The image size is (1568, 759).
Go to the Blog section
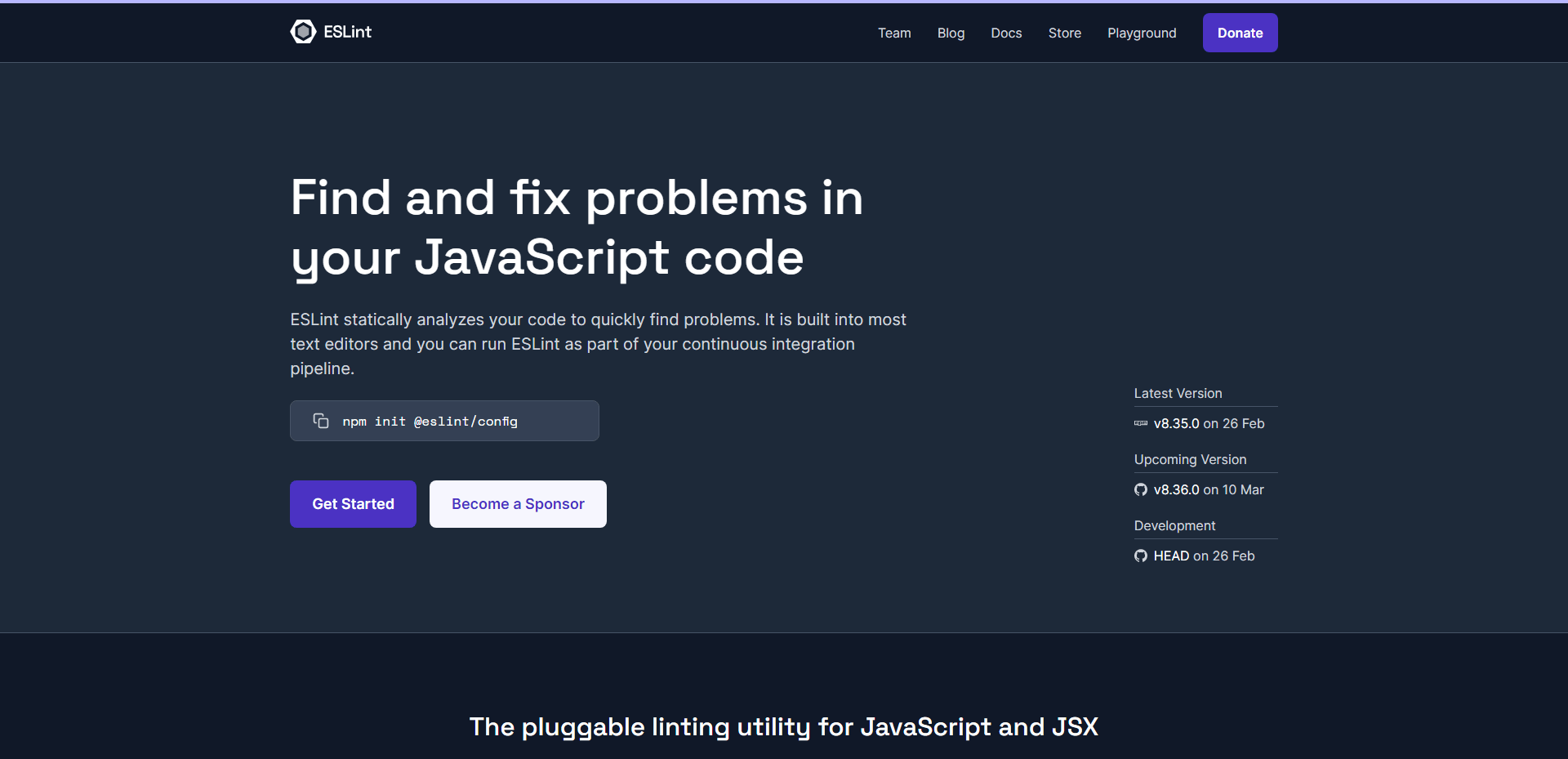tap(951, 33)
